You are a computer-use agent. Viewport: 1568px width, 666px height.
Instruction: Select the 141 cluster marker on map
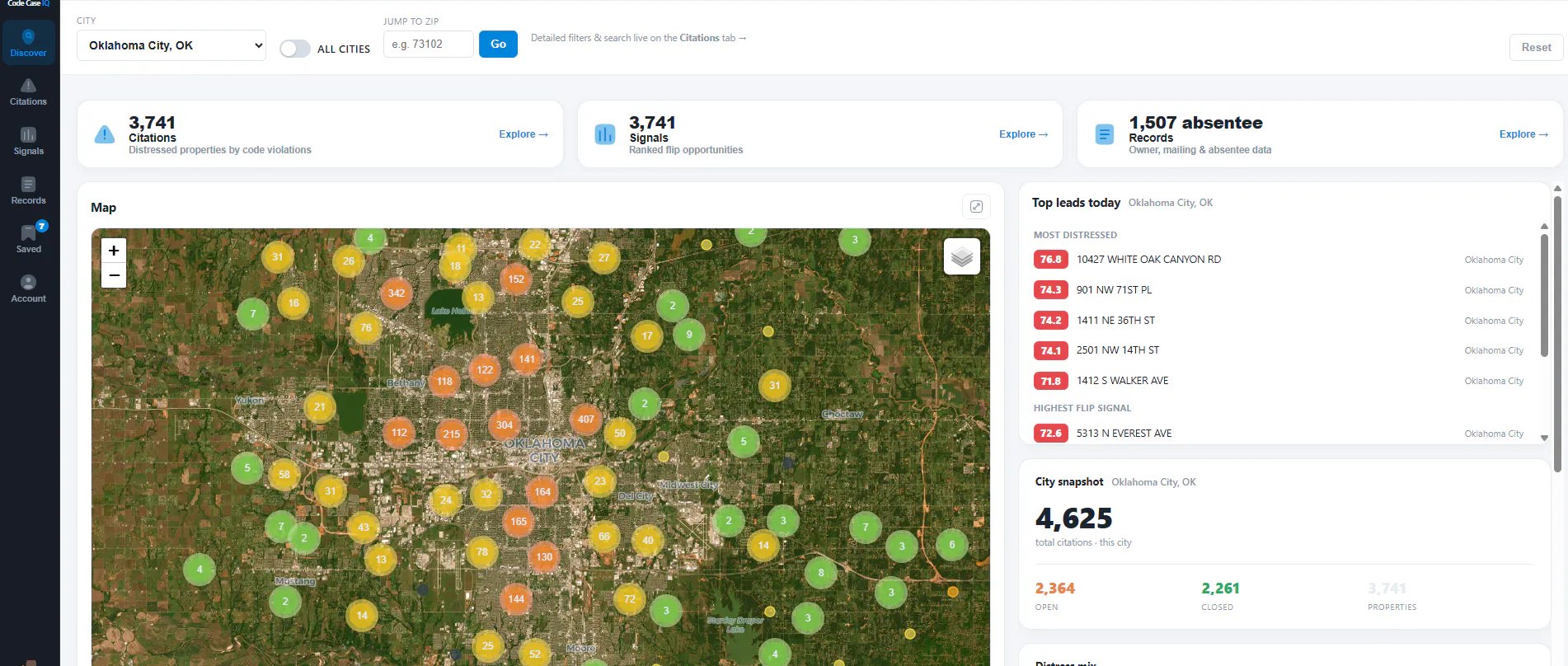pos(527,359)
